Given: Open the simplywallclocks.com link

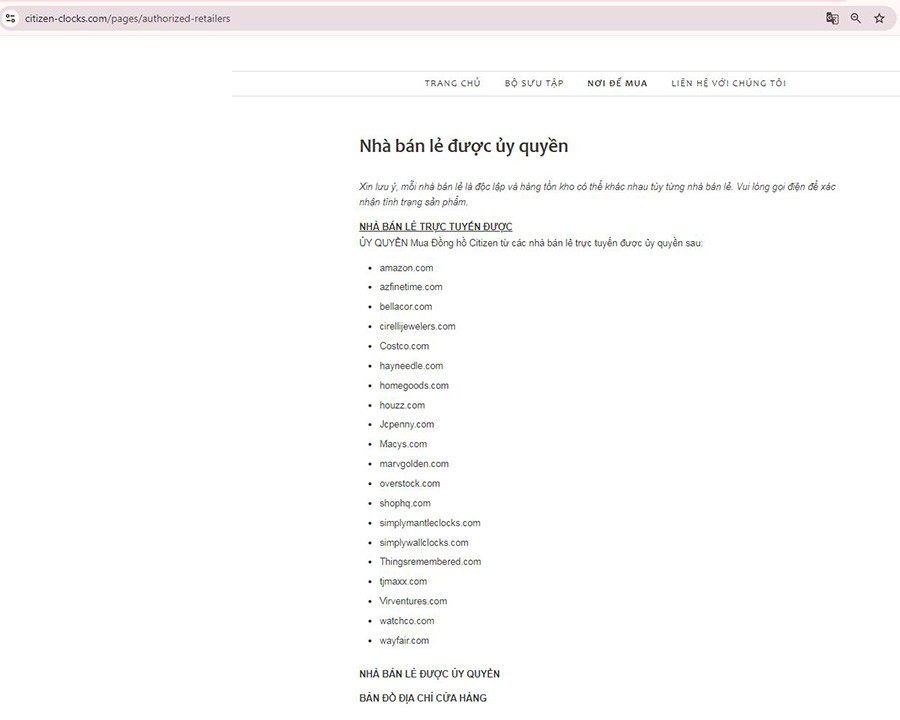Looking at the screenshot, I should (424, 543).
